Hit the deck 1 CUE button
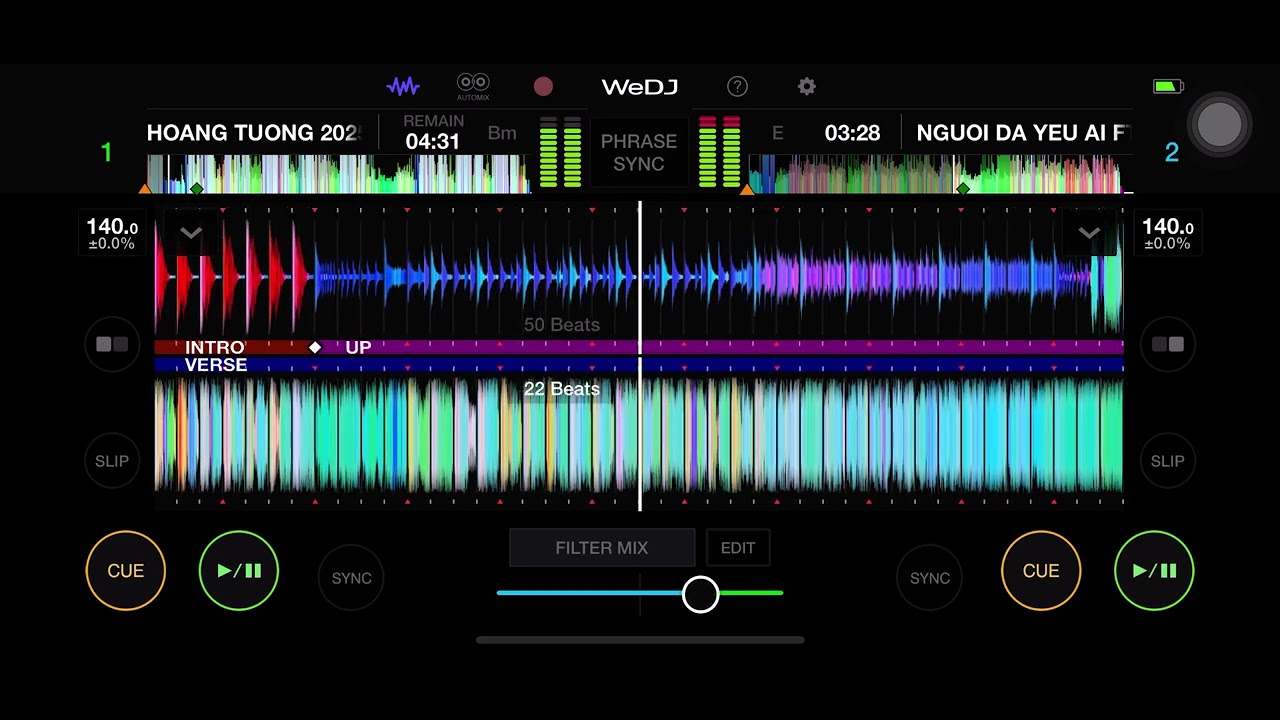This screenshot has height=720, width=1280. pos(126,571)
